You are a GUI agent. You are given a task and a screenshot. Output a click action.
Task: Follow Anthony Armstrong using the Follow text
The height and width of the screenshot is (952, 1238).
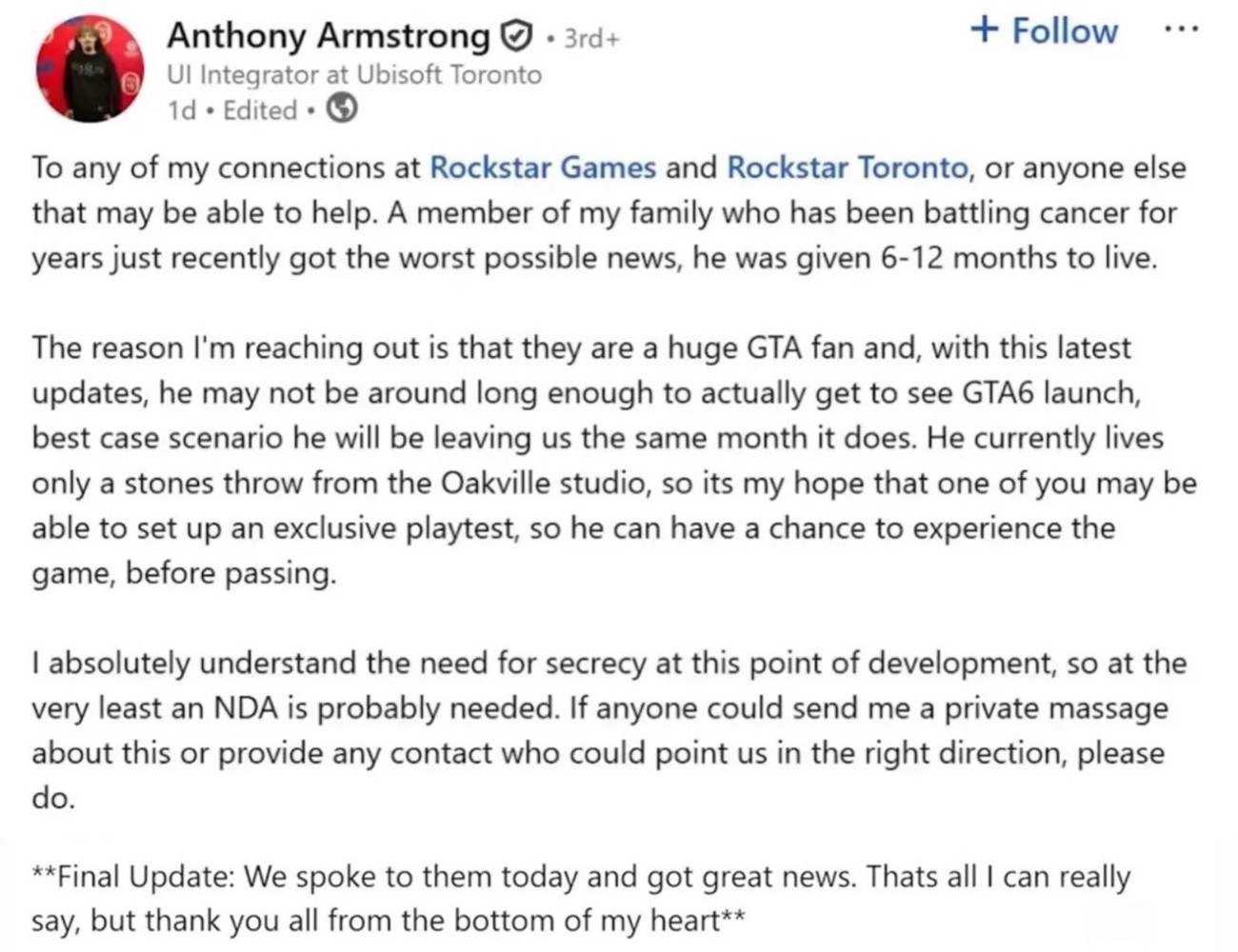tap(1064, 30)
